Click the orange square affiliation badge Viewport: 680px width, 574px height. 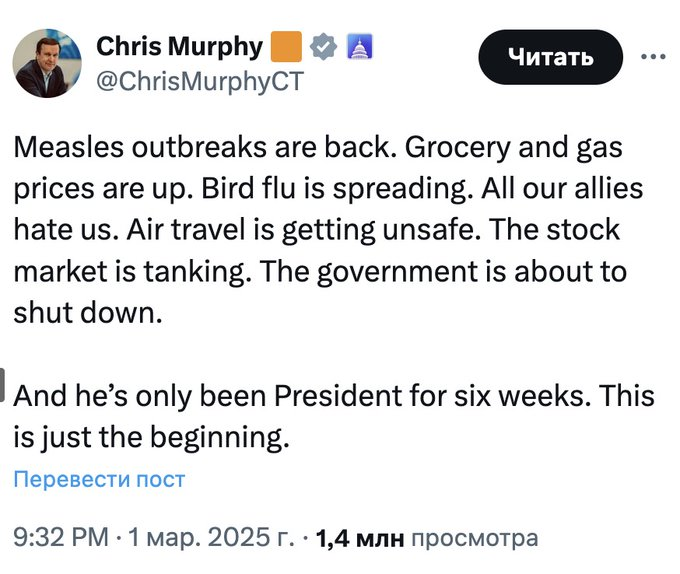tap(287, 46)
